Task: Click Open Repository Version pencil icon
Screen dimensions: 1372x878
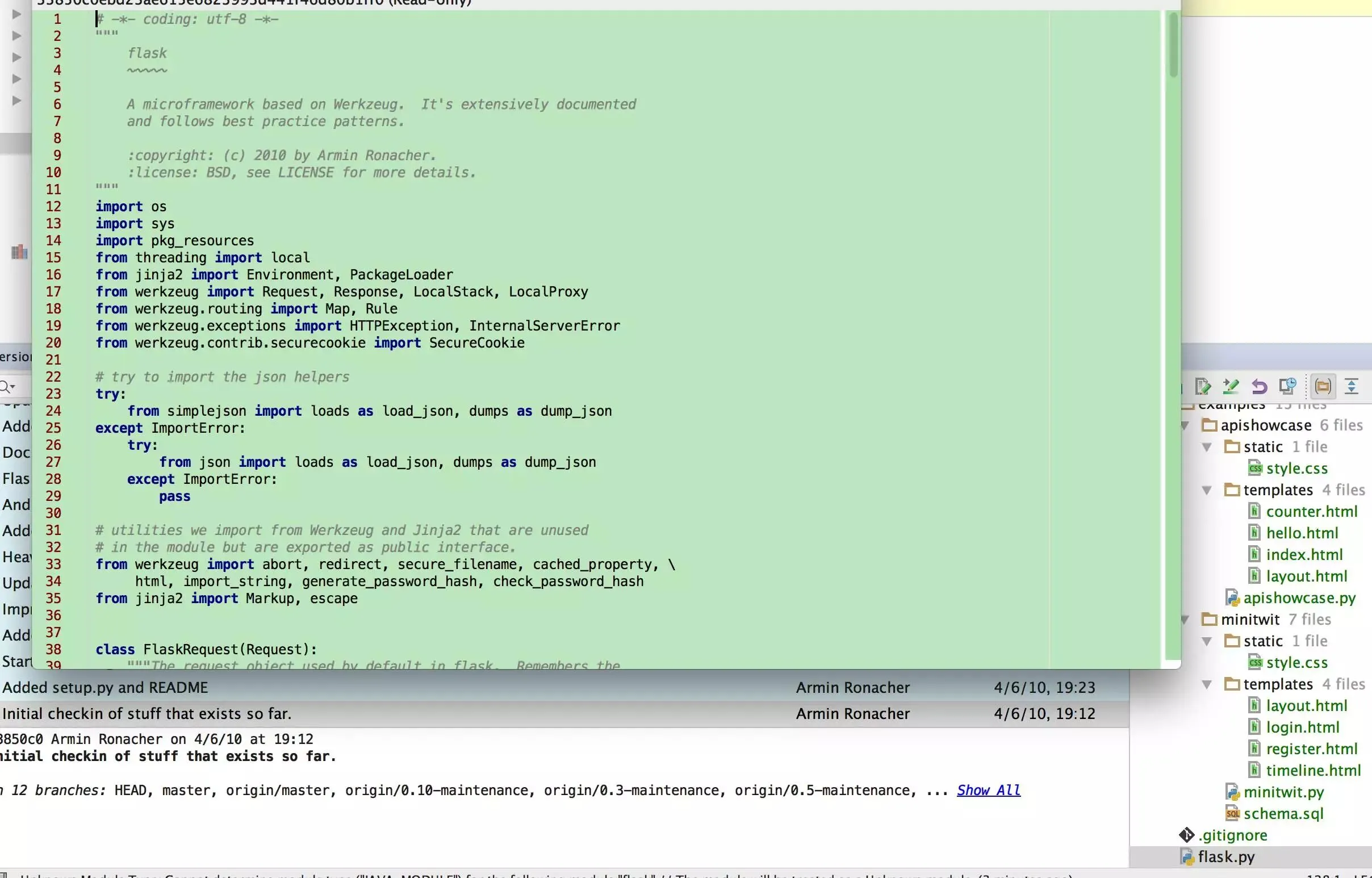Action: (1231, 387)
